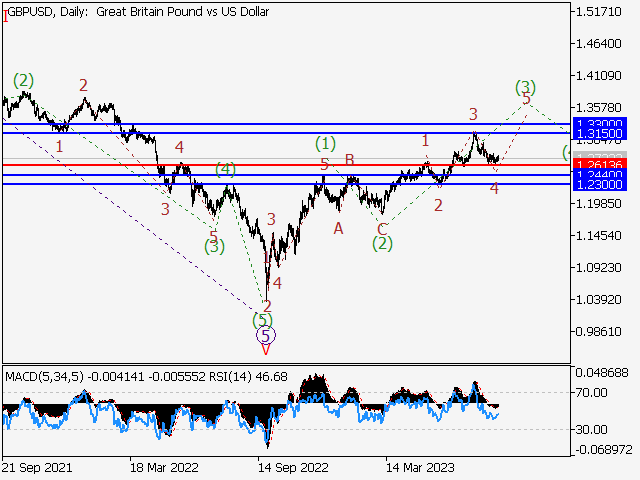Viewport: 640px width, 480px height.
Task: Click the 1.35780 price axis label
Action: (x=598, y=107)
